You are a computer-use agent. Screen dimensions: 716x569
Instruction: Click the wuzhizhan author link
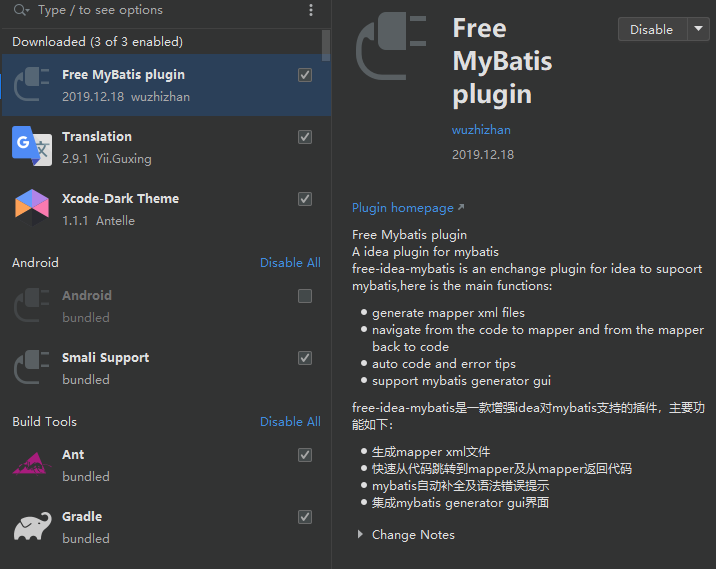(481, 130)
